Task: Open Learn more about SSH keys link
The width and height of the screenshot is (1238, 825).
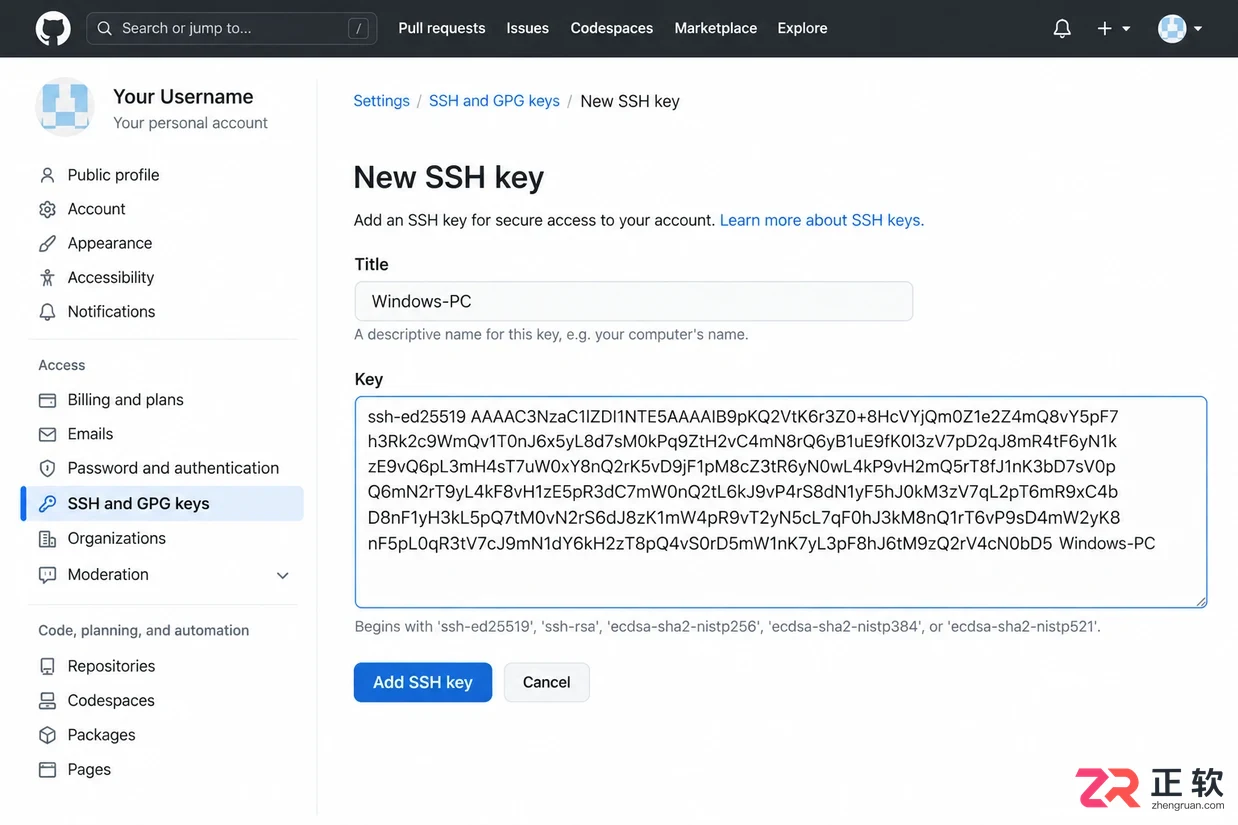Action: tap(822, 220)
